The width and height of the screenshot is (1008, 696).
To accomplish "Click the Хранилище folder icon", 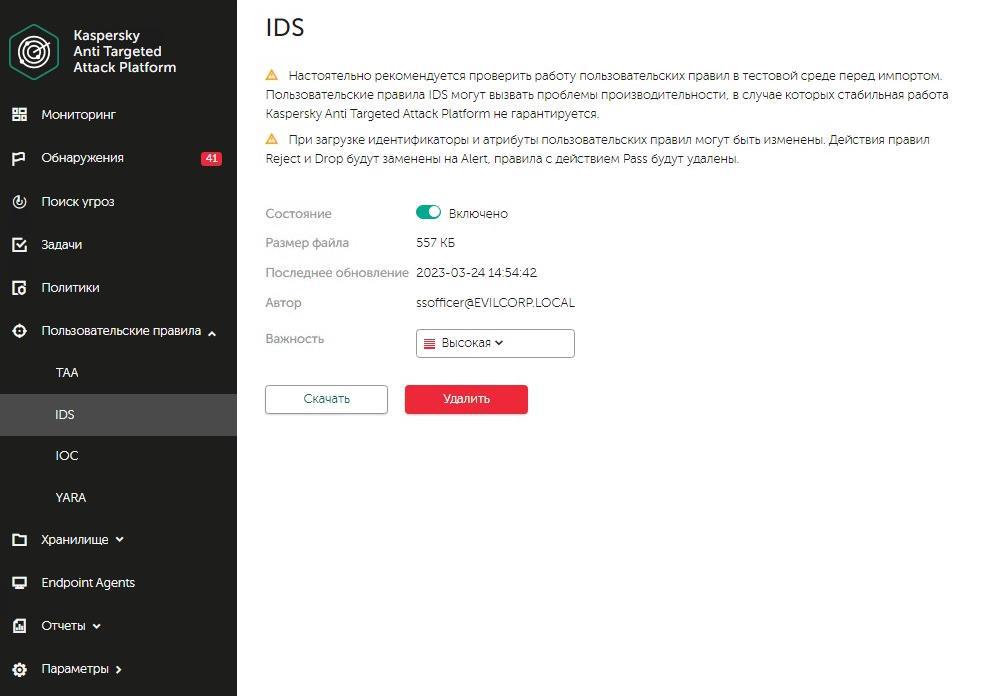I will [19, 540].
